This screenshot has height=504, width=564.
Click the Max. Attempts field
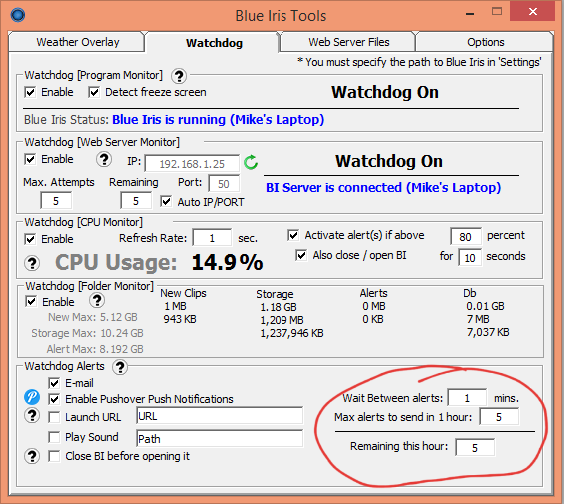tap(56, 201)
